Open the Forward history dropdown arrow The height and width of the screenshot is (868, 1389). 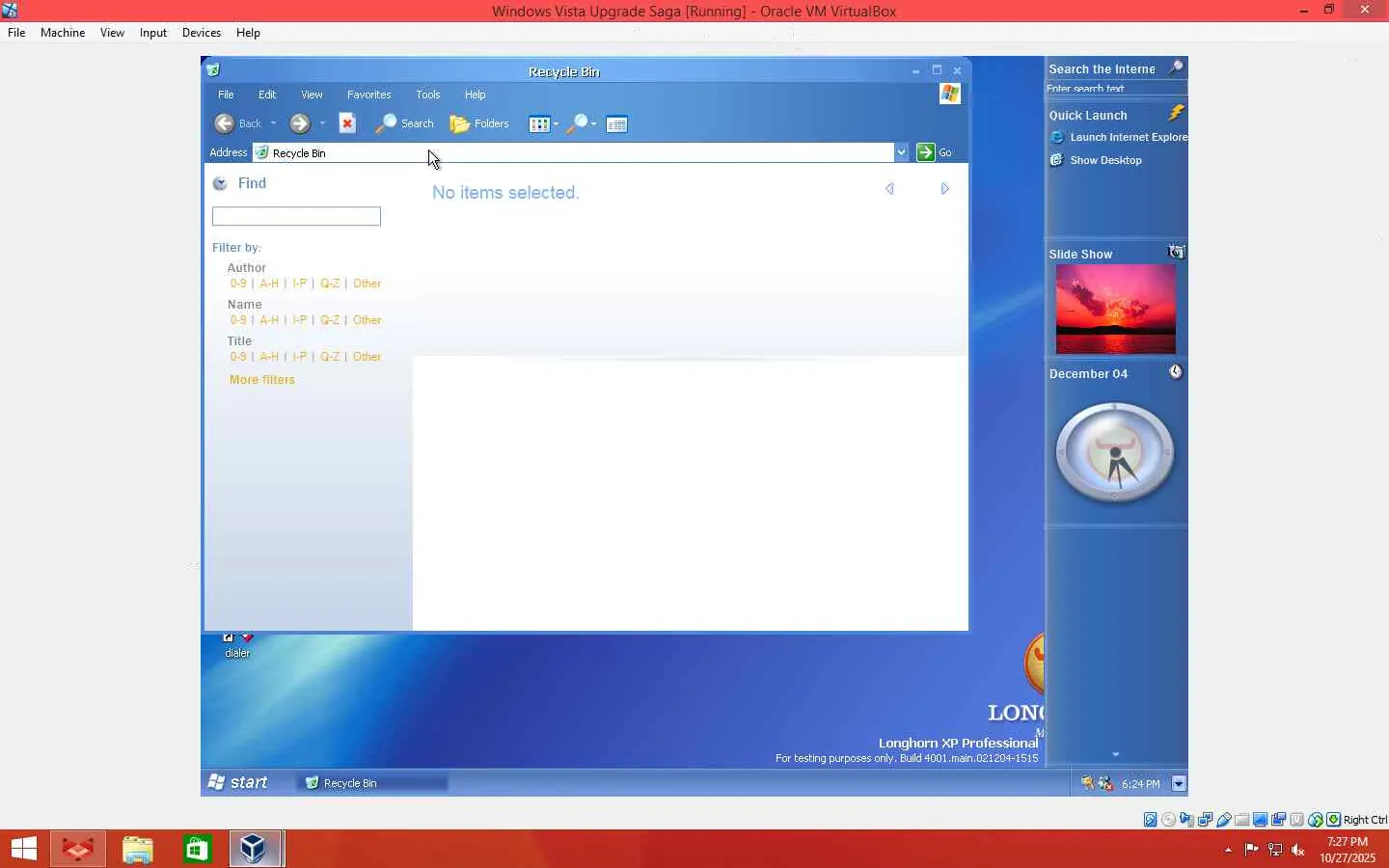(x=322, y=123)
